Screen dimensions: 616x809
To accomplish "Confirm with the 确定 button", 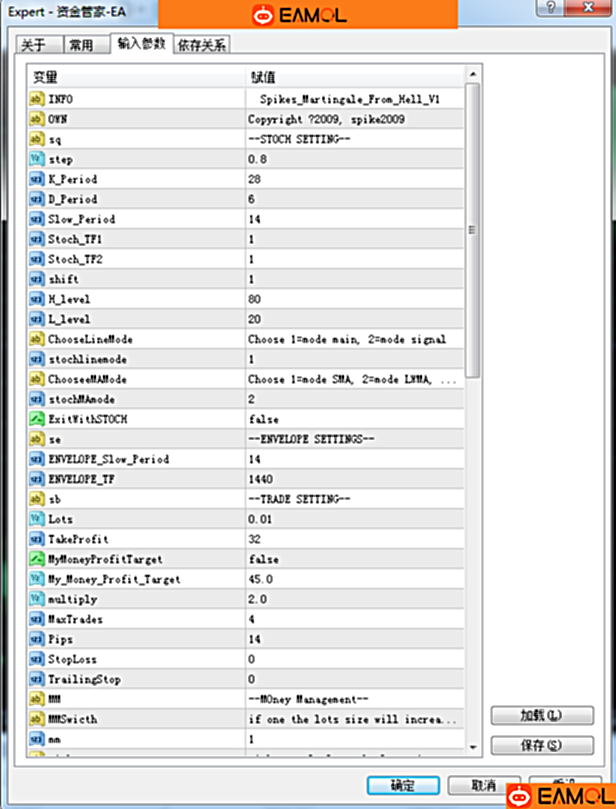I will pyautogui.click(x=403, y=785).
